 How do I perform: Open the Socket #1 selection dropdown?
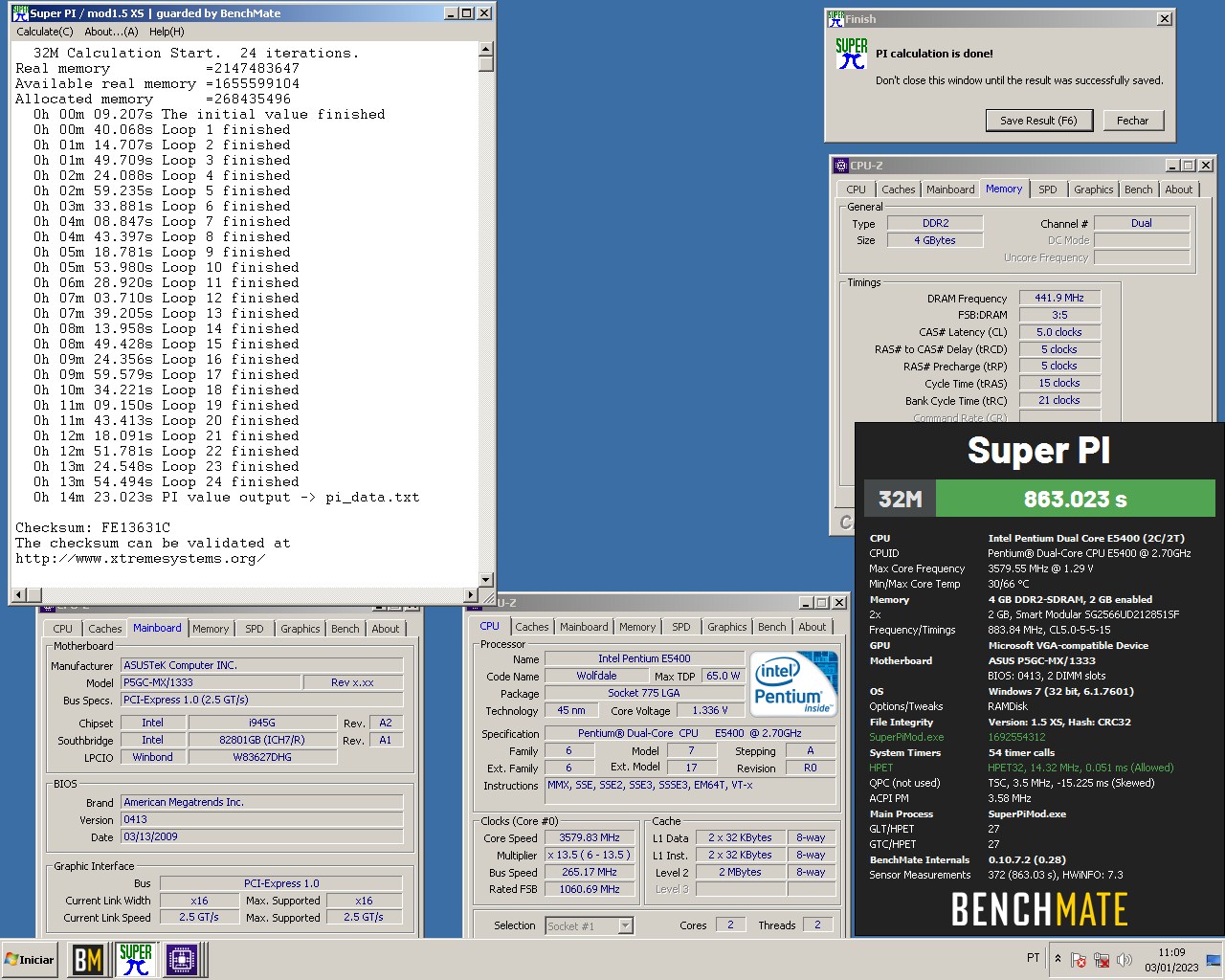pyautogui.click(x=590, y=925)
